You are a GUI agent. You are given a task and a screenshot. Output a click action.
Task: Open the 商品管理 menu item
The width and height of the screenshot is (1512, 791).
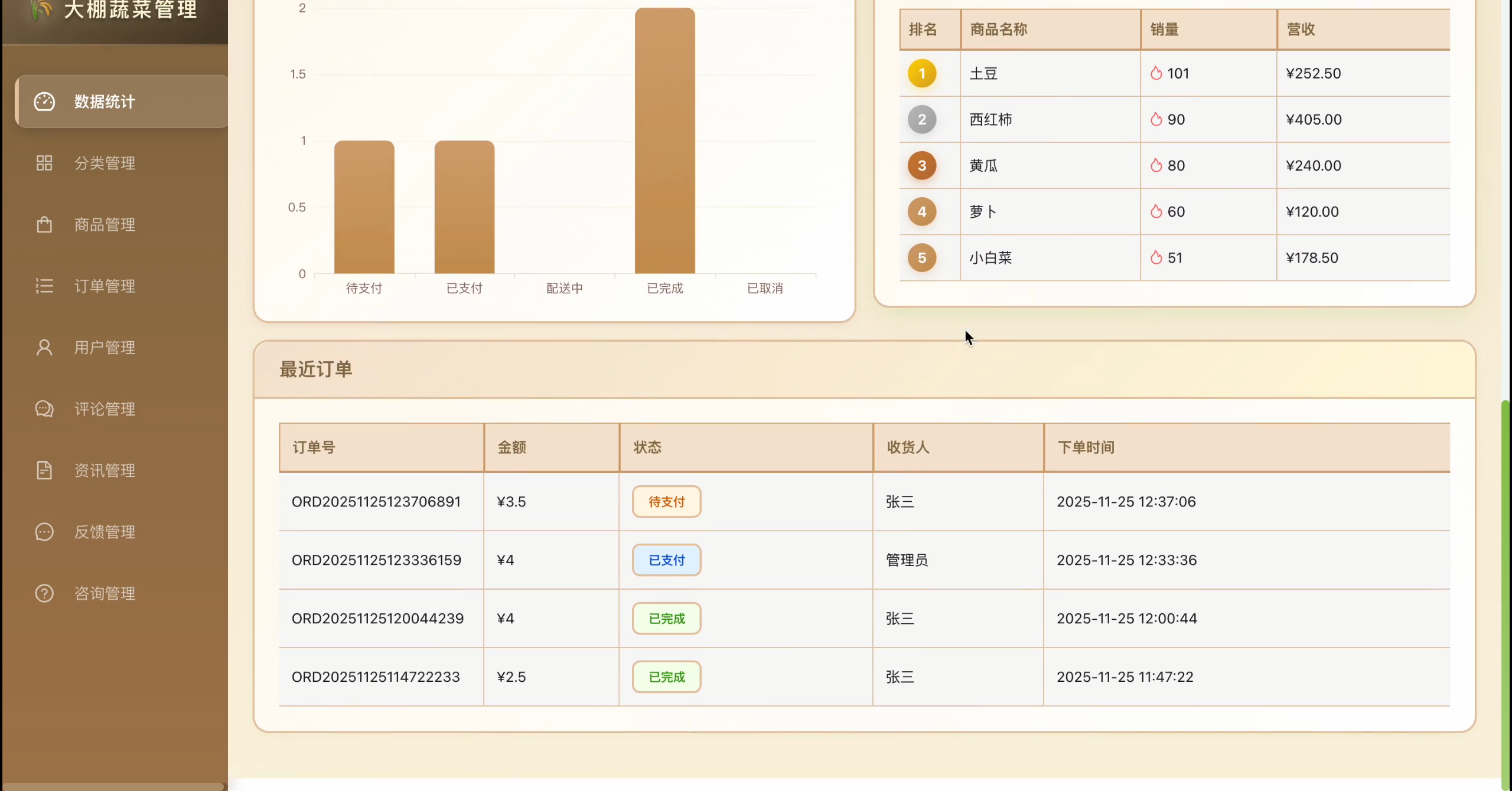[105, 225]
